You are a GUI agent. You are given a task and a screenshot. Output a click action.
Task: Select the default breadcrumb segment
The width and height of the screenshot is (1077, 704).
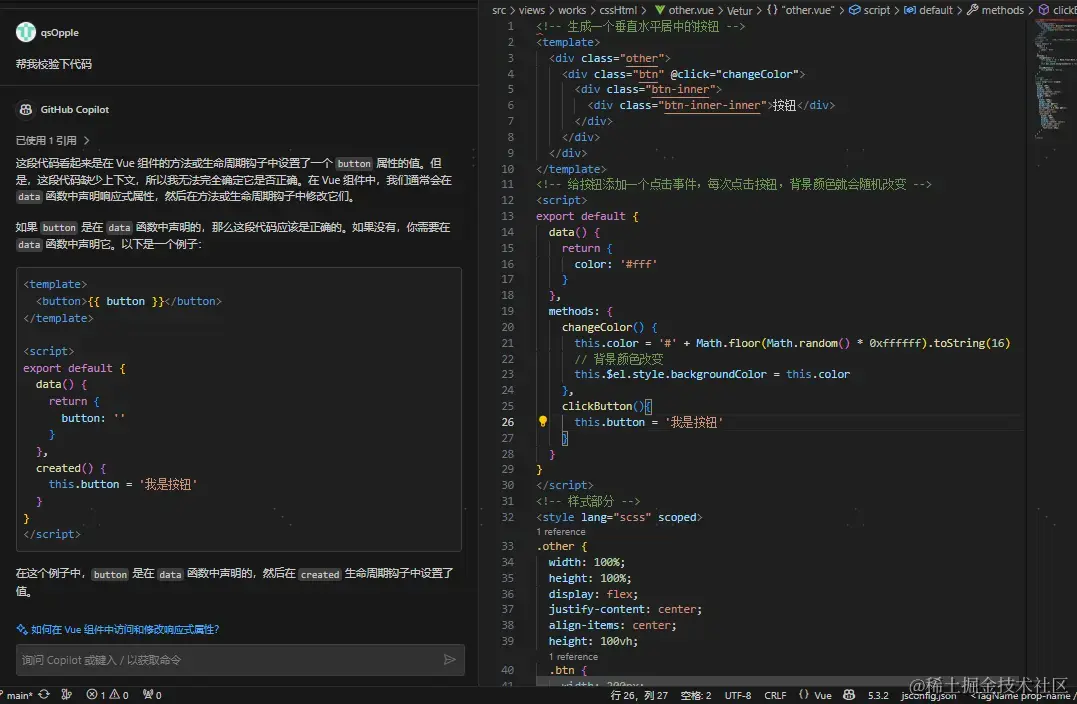click(x=936, y=10)
